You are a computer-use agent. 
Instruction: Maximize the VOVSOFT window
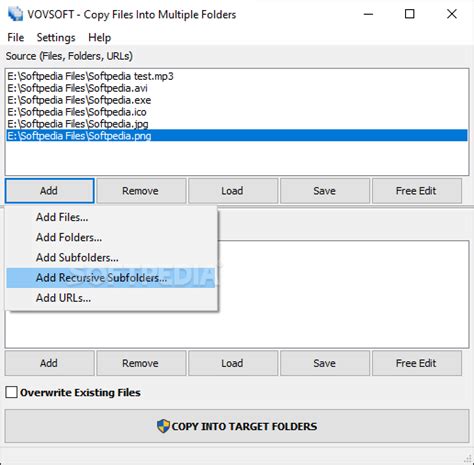coord(410,14)
